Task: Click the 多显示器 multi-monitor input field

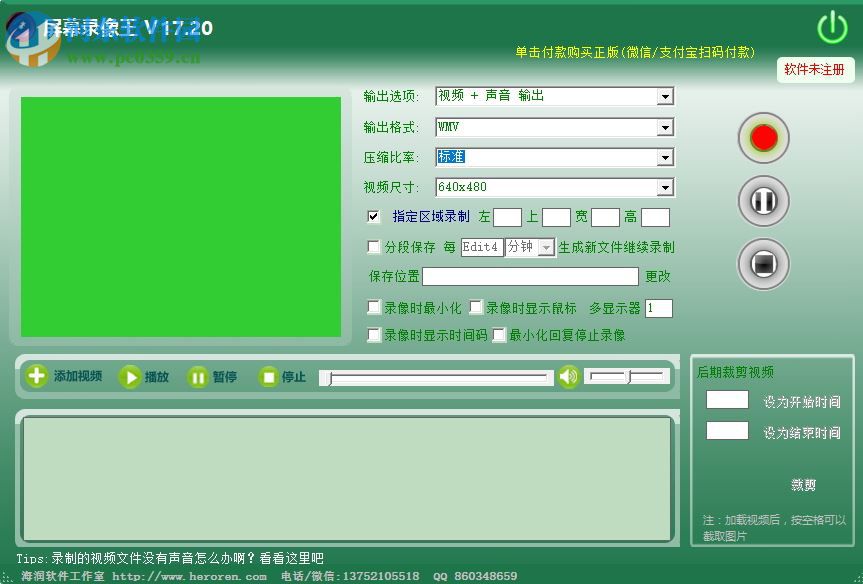Action: point(658,308)
